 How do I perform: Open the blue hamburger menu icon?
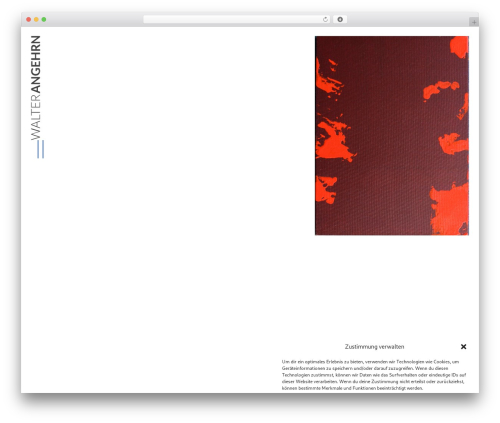(40, 149)
